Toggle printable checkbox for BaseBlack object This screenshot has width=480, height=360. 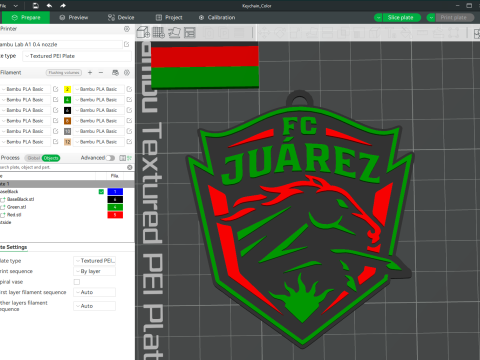pyautogui.click(x=101, y=191)
